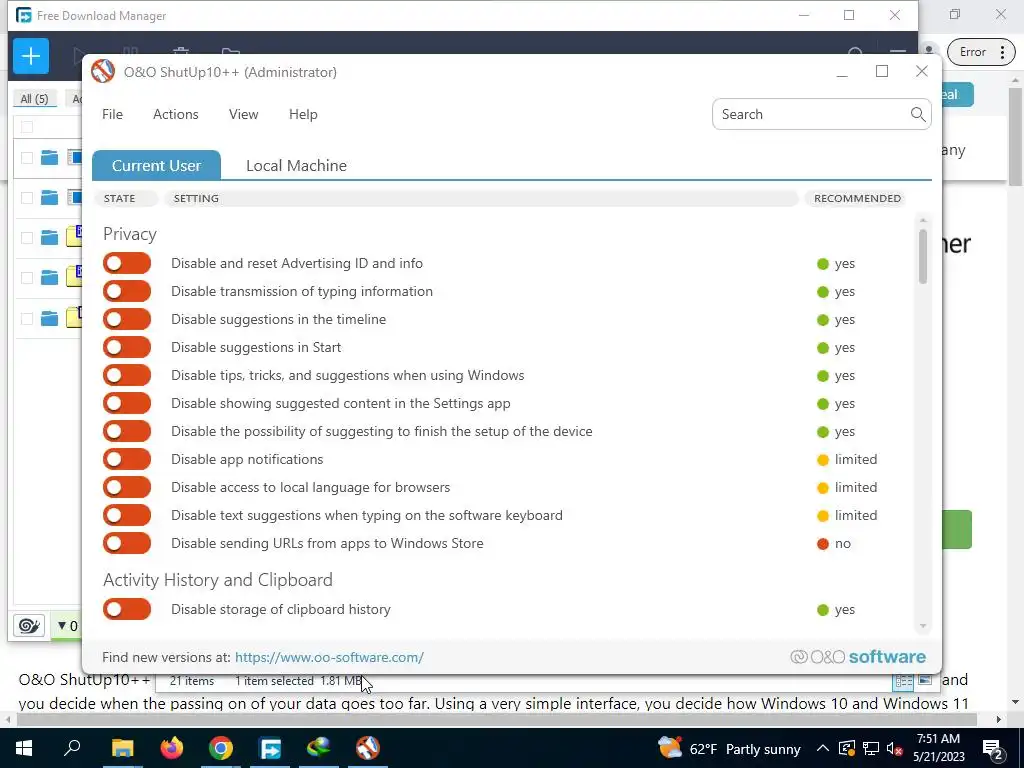This screenshot has height=768, width=1024.
Task: Open the oo-software.com link
Action: coord(329,657)
